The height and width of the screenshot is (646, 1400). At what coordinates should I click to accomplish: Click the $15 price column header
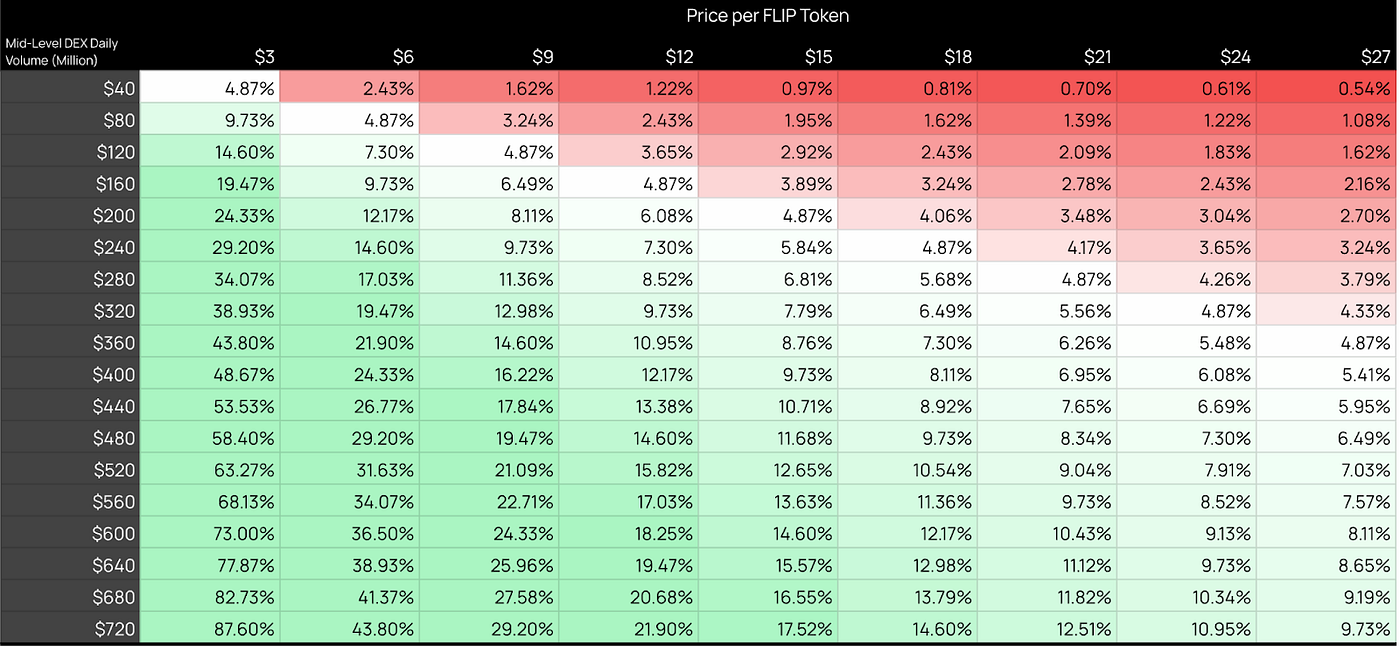(818, 57)
